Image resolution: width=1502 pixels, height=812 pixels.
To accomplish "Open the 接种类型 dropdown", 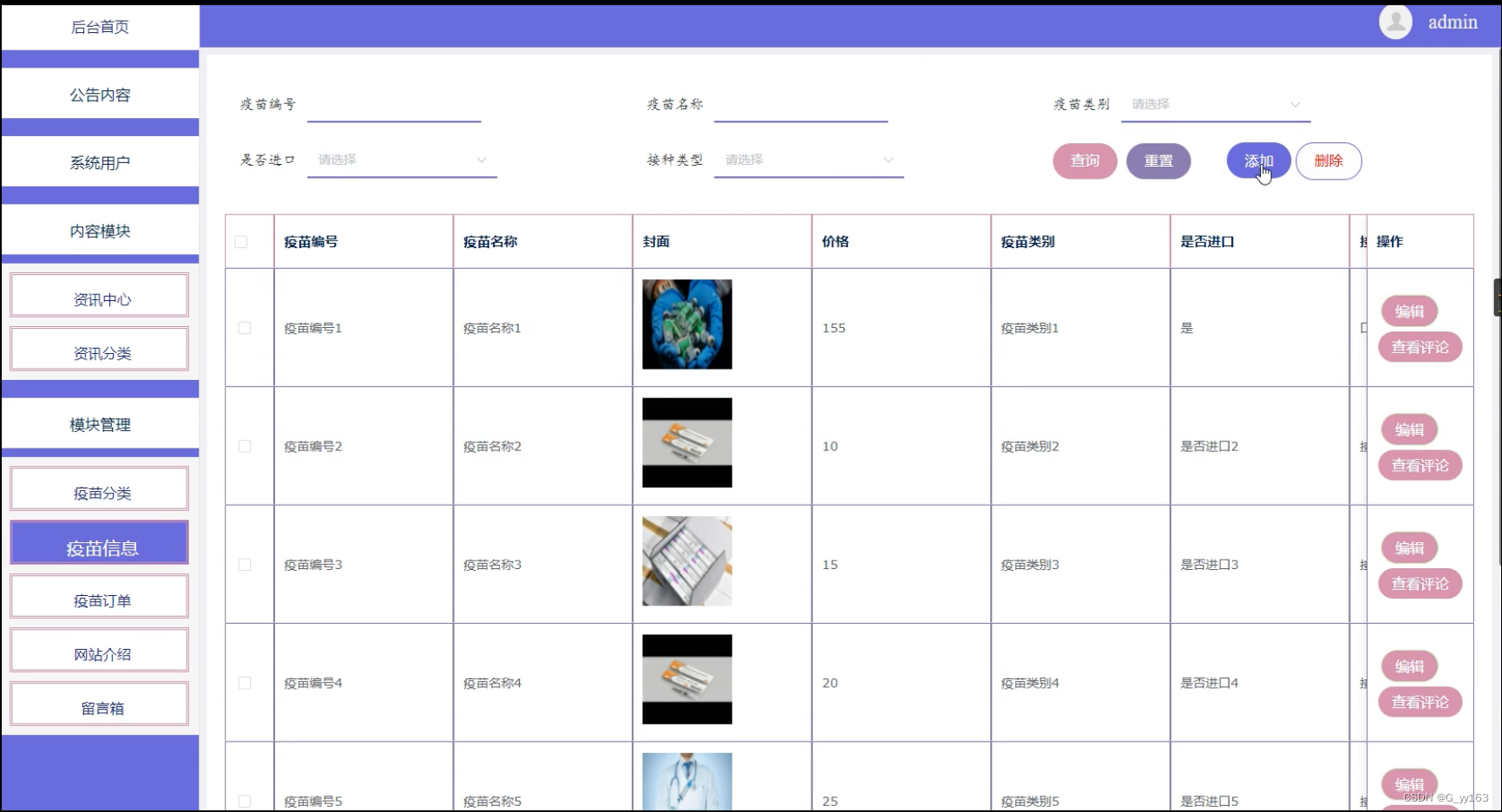I will tap(809, 160).
